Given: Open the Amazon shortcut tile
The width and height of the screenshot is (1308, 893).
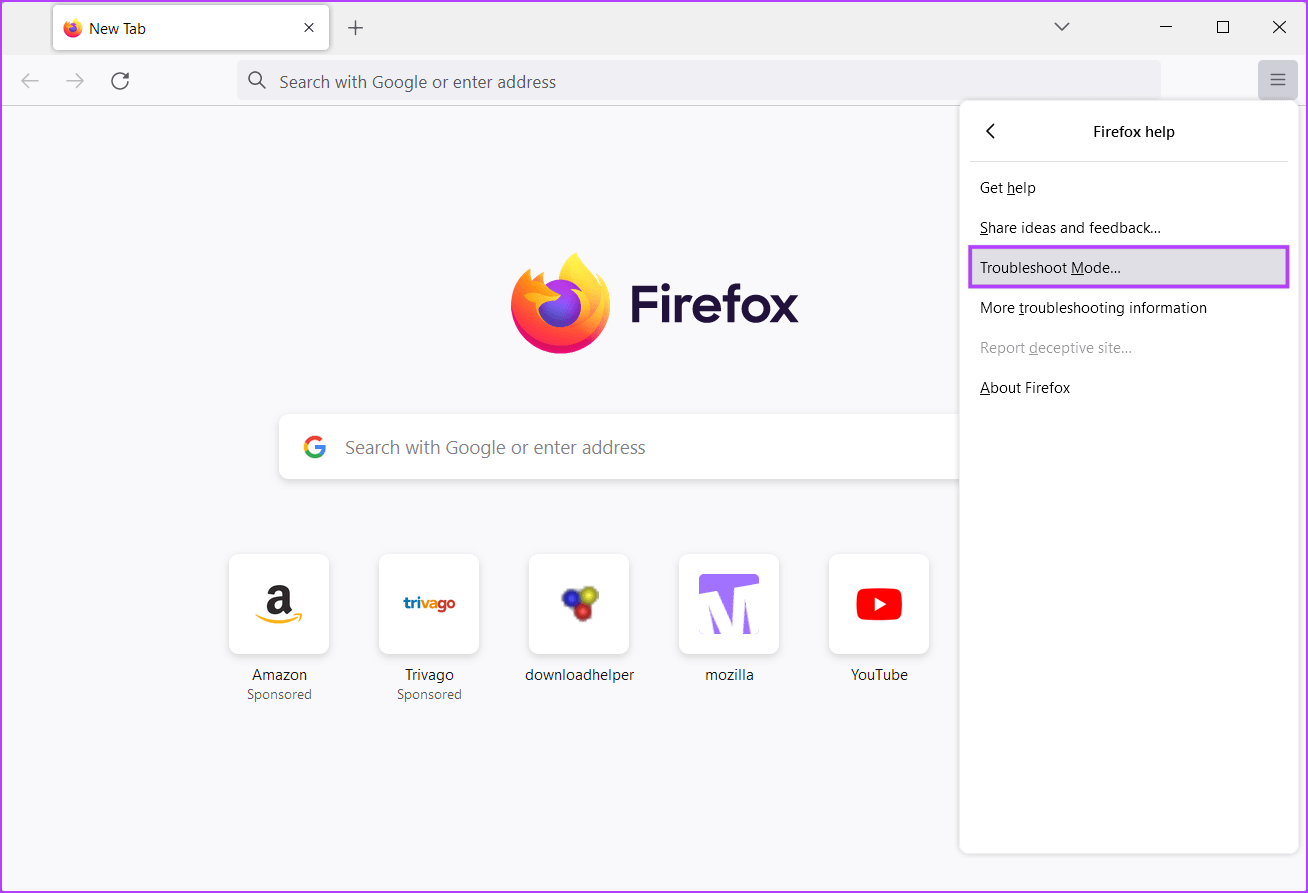Looking at the screenshot, I should point(279,604).
